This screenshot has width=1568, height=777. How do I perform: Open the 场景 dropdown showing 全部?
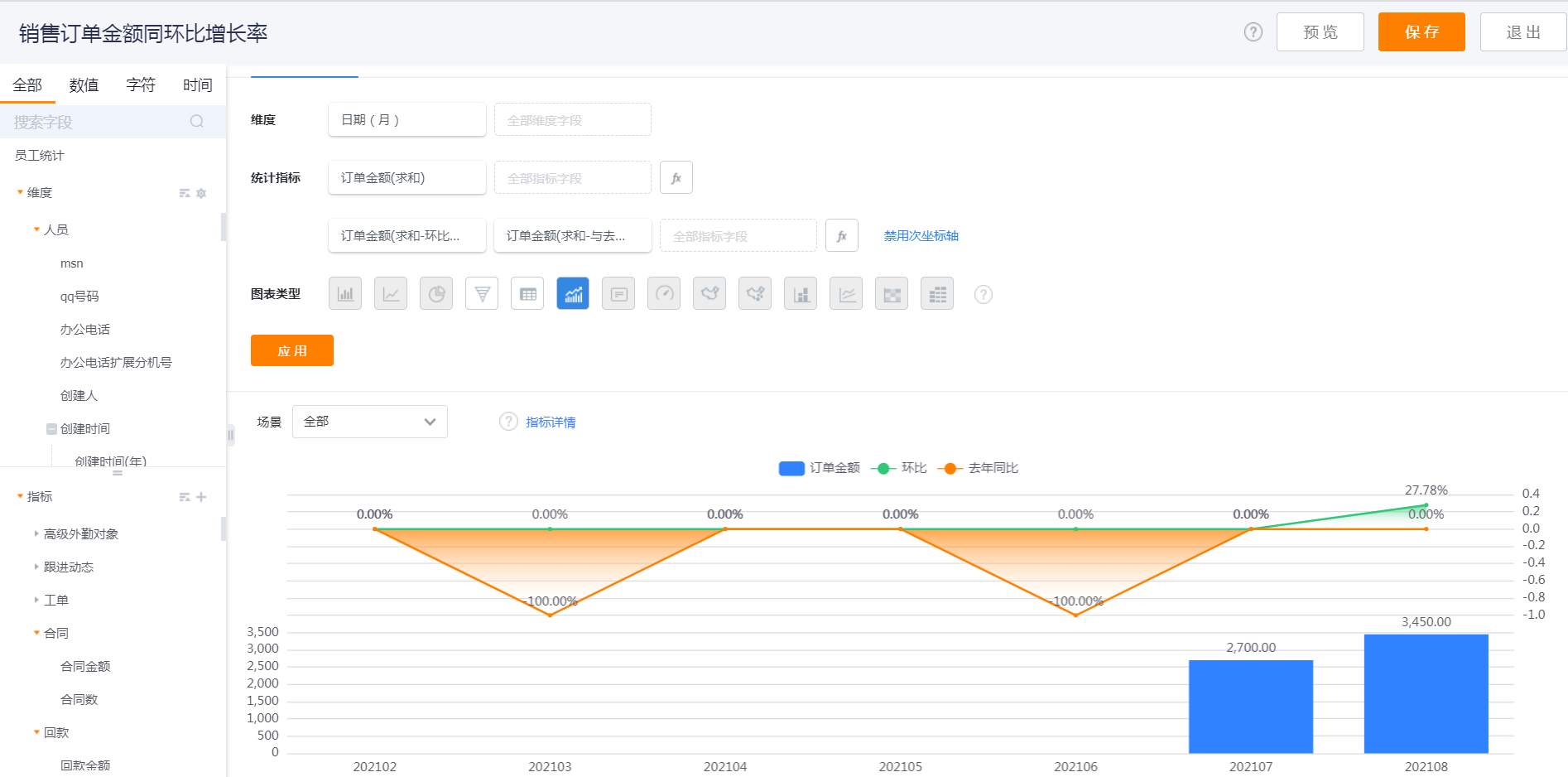click(x=369, y=422)
